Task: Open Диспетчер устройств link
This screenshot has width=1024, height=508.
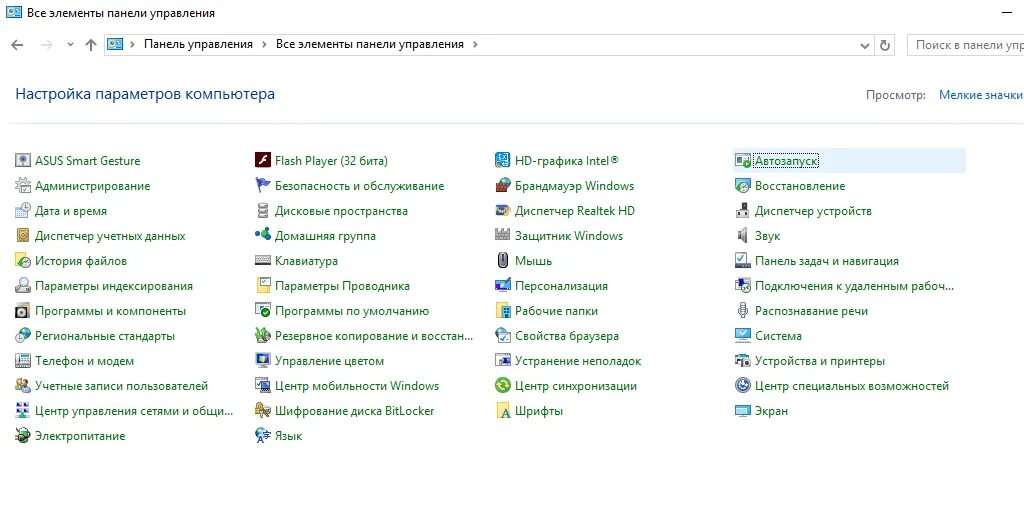Action: click(x=813, y=211)
